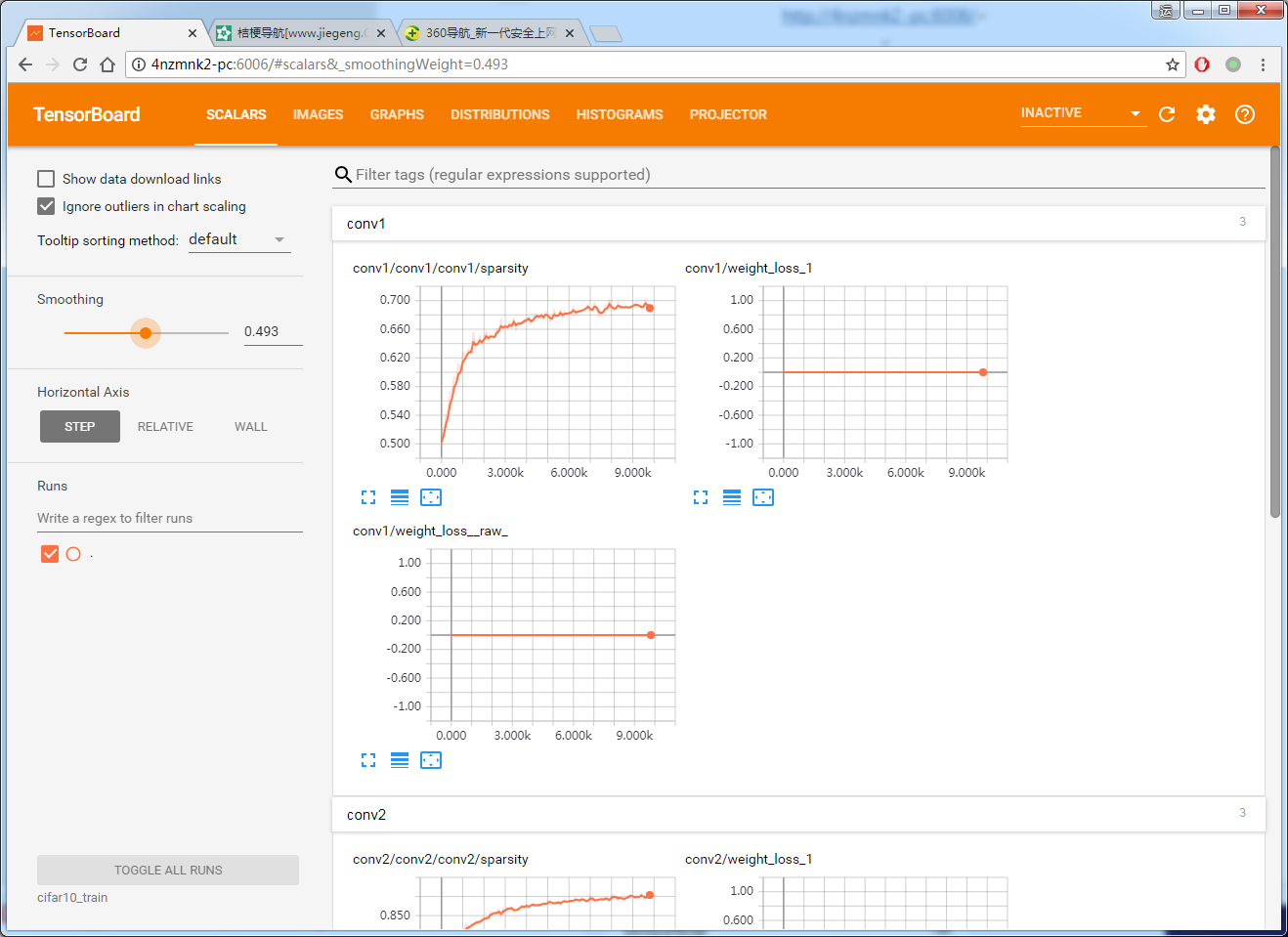Open the PROJECTOR tab
Viewport: 1288px width, 937px height.
pos(728,114)
